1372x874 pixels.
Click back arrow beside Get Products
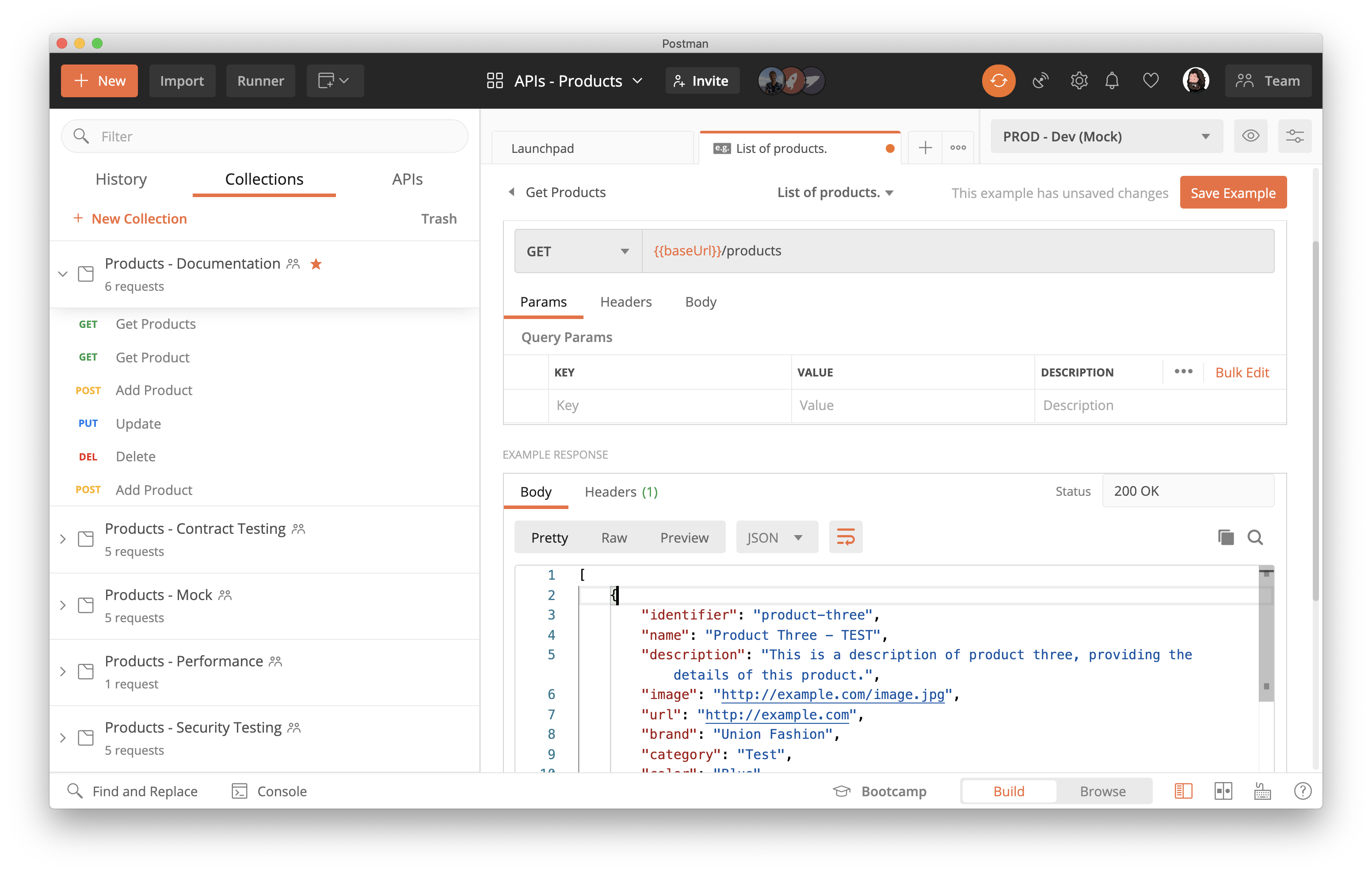[x=512, y=192]
